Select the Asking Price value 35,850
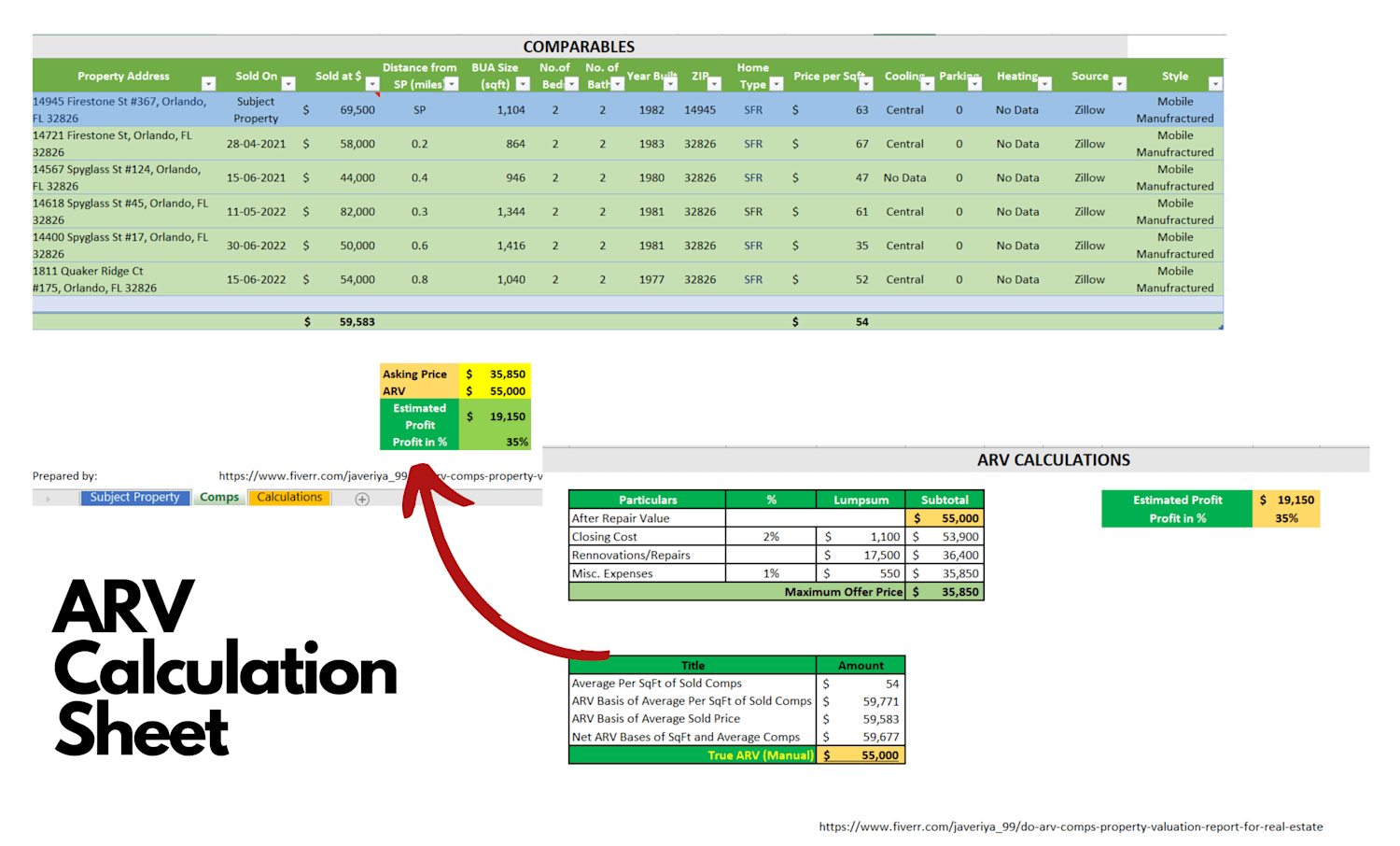The width and height of the screenshot is (1400, 846). tap(496, 374)
